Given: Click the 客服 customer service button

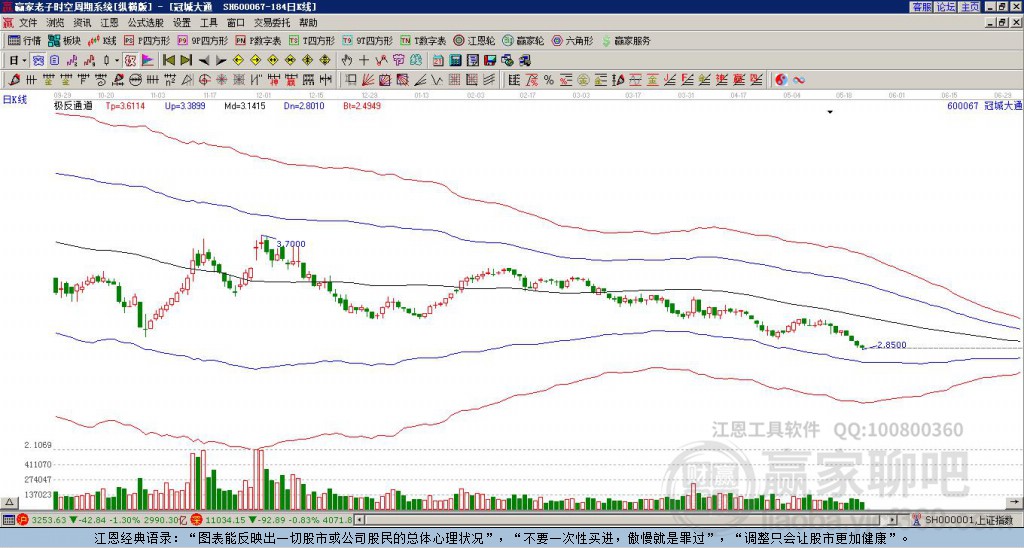Looking at the screenshot, I should (921, 7).
